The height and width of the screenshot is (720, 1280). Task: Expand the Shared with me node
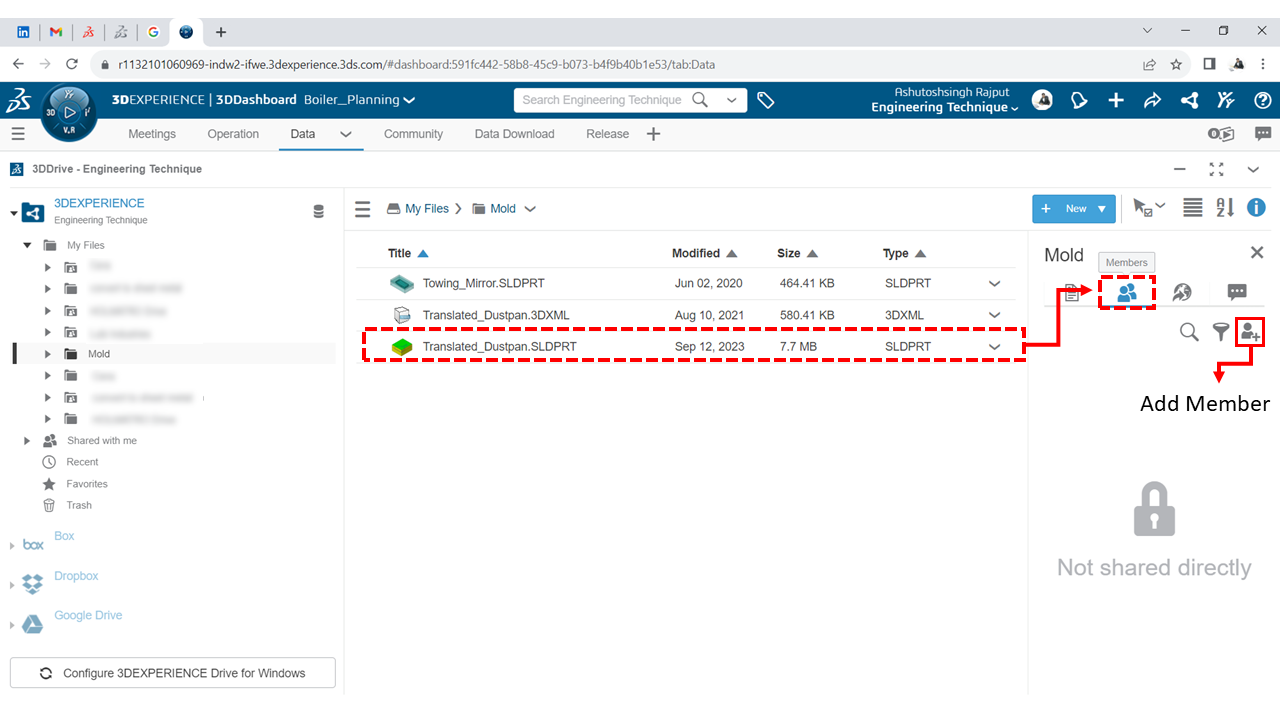tap(27, 441)
